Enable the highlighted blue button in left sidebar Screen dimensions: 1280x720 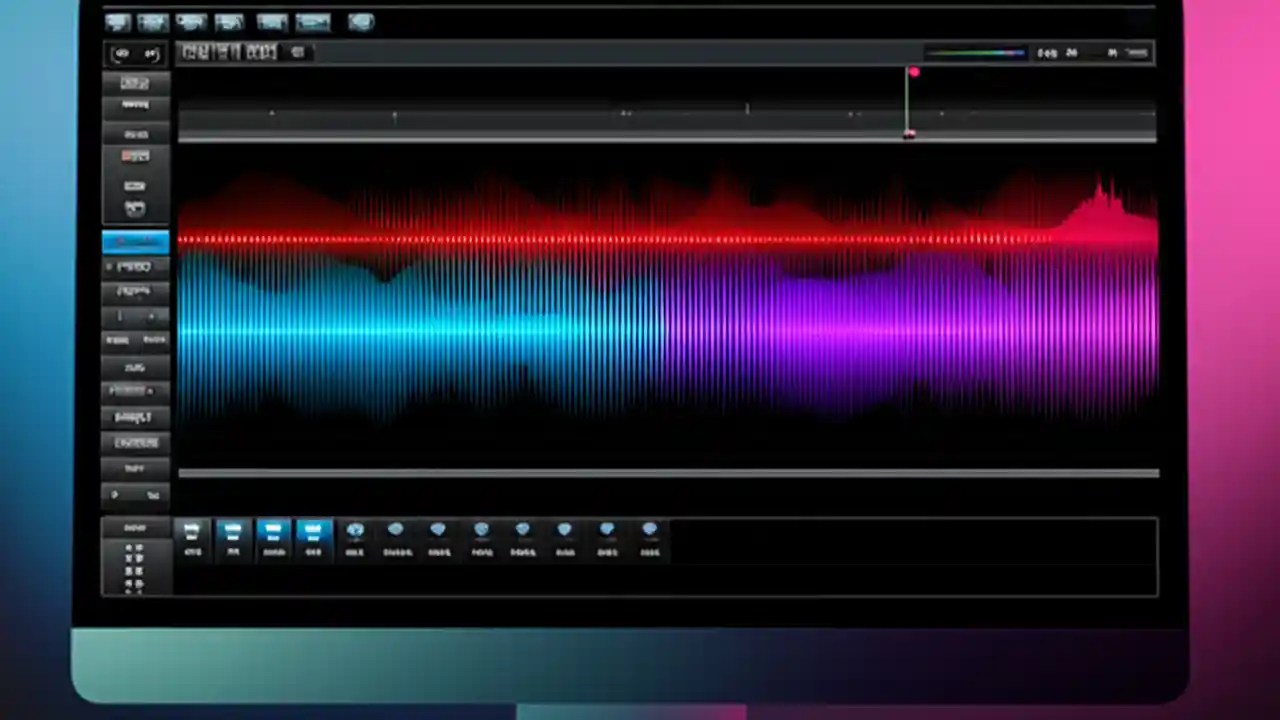(135, 241)
